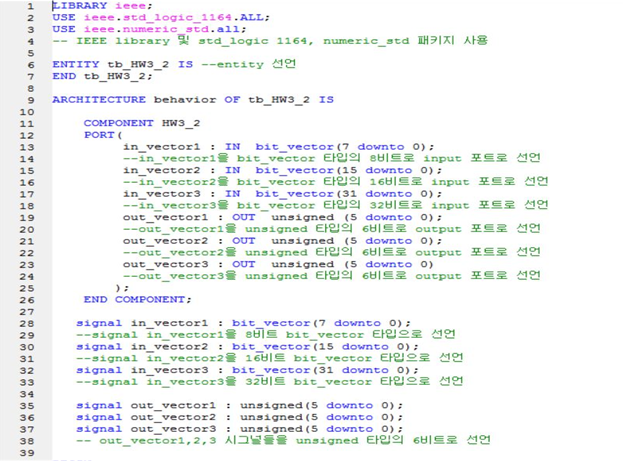Click the closing ');' on line 25
The height and width of the screenshot is (464, 623).
[x=122, y=288]
